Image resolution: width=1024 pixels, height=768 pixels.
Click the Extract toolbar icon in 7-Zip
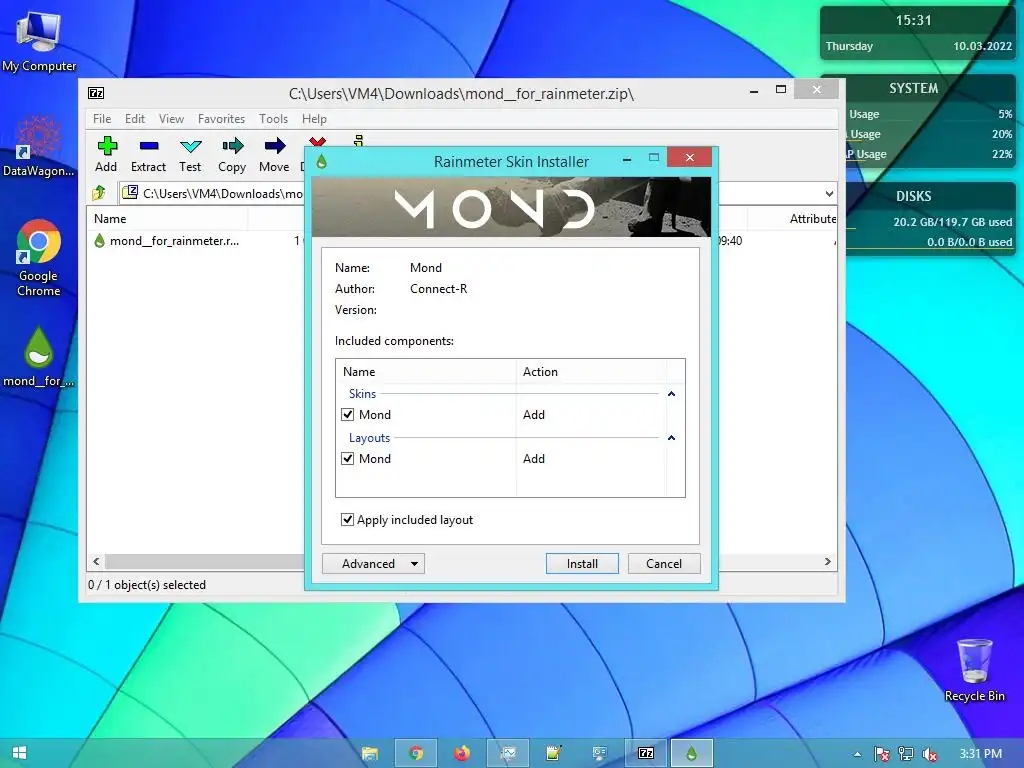coord(148,154)
